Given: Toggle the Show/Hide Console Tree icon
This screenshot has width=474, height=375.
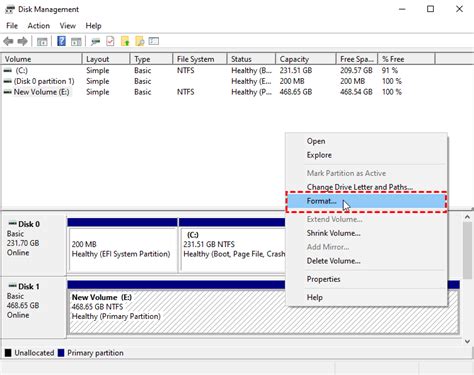Looking at the screenshot, I should point(42,42).
